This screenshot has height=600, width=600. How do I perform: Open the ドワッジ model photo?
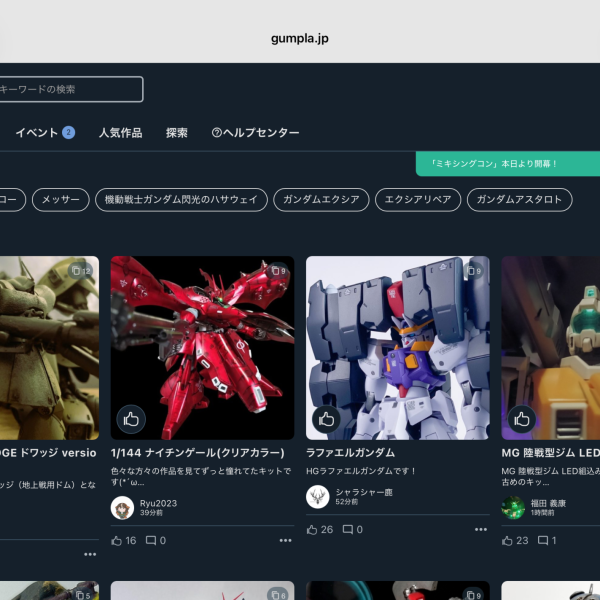click(49, 348)
